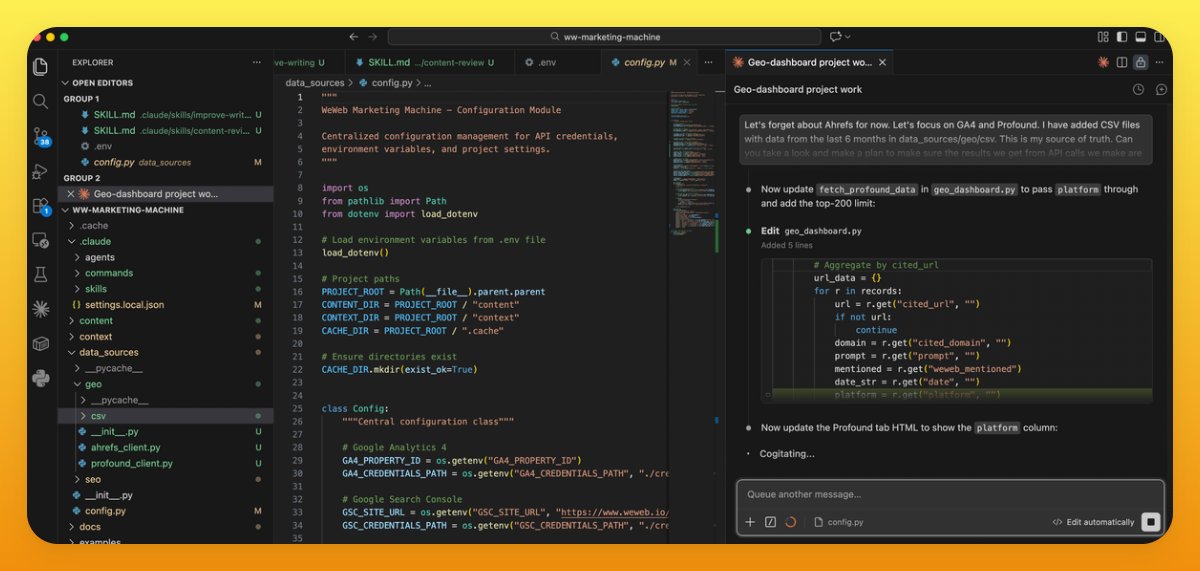Expand the csv folder
The image size is (1200, 571).
point(98,416)
